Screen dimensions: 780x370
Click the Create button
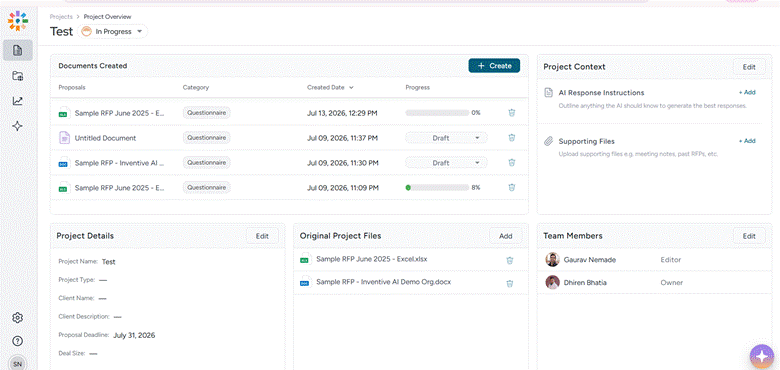click(x=494, y=66)
